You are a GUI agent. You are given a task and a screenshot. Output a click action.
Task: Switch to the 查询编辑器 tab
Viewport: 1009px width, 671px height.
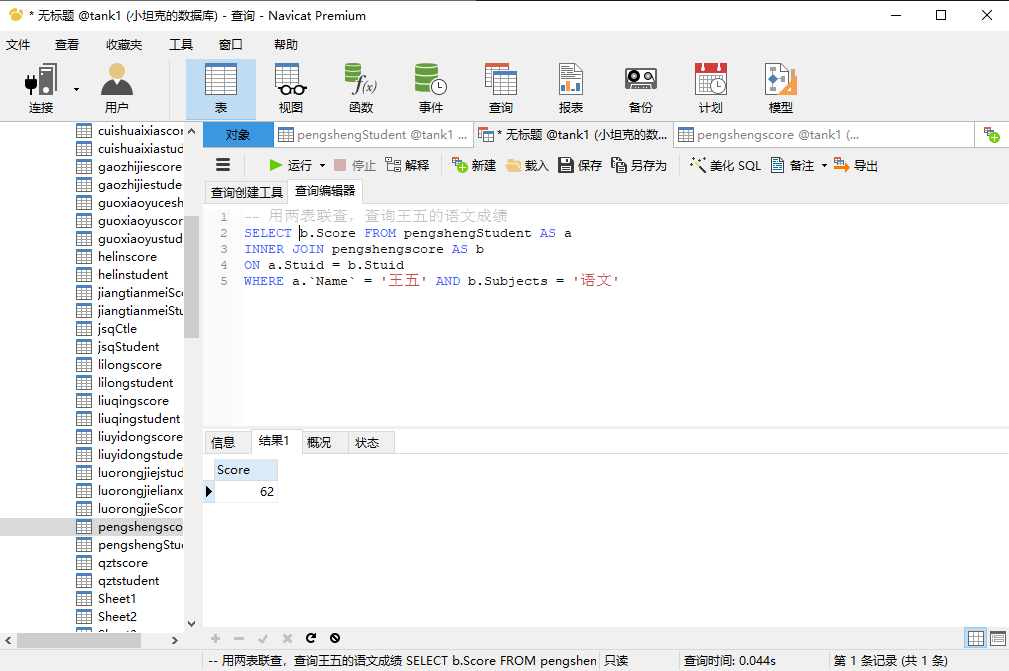tap(325, 191)
